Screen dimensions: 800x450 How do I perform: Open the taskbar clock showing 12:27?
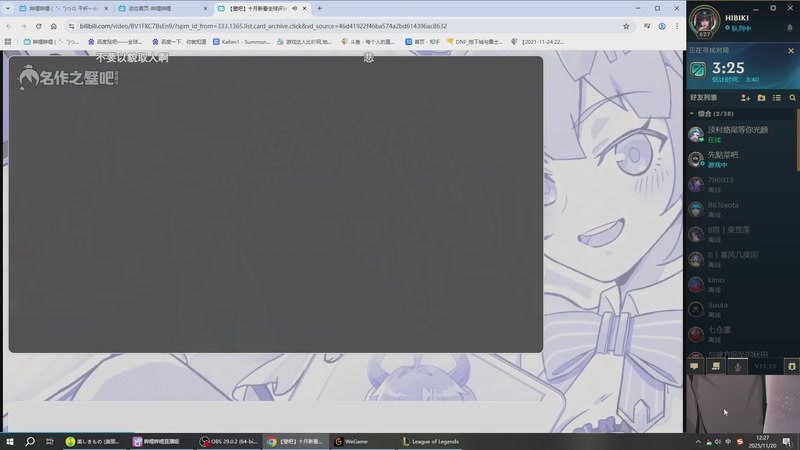coord(762,441)
